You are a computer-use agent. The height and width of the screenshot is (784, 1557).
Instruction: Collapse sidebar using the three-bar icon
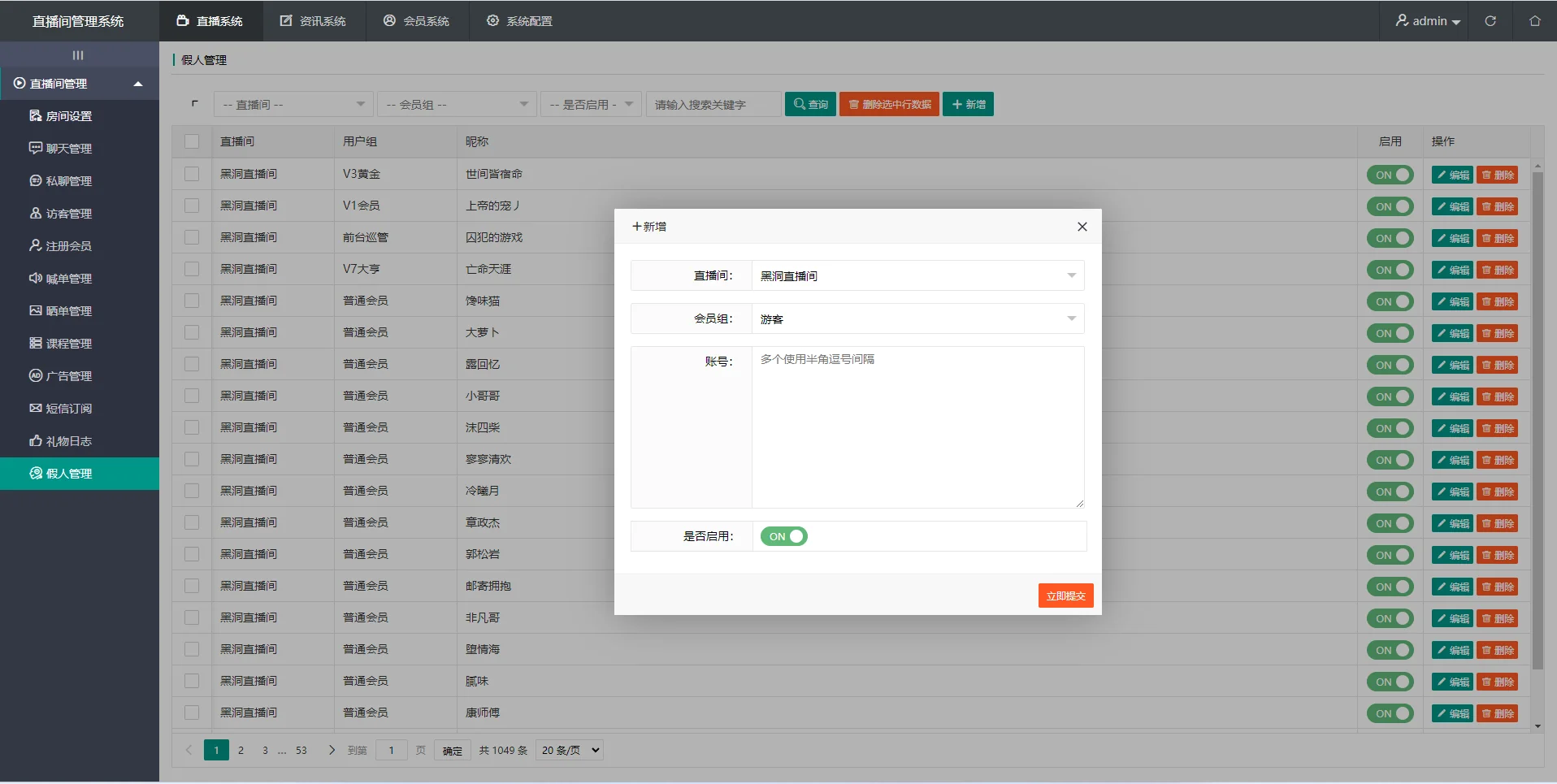coord(78,55)
